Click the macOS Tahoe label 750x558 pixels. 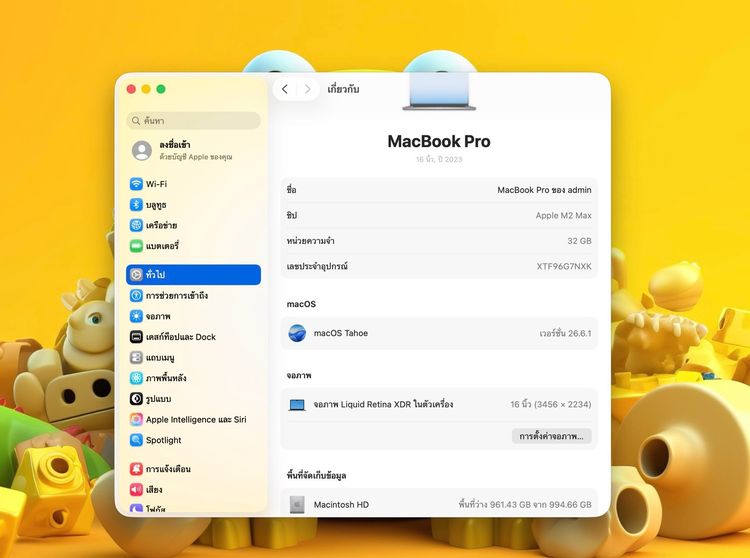click(341, 333)
